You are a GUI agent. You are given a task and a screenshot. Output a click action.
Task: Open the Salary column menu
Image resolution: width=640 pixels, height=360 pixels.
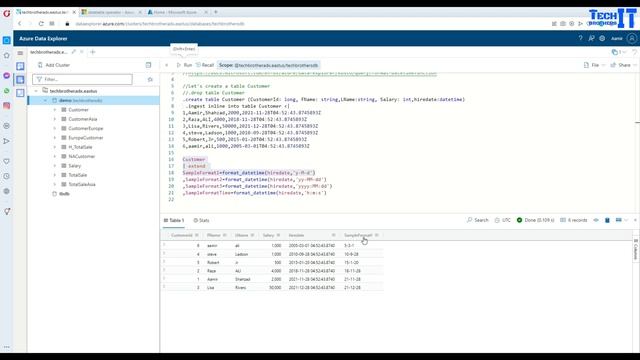tap(278, 235)
